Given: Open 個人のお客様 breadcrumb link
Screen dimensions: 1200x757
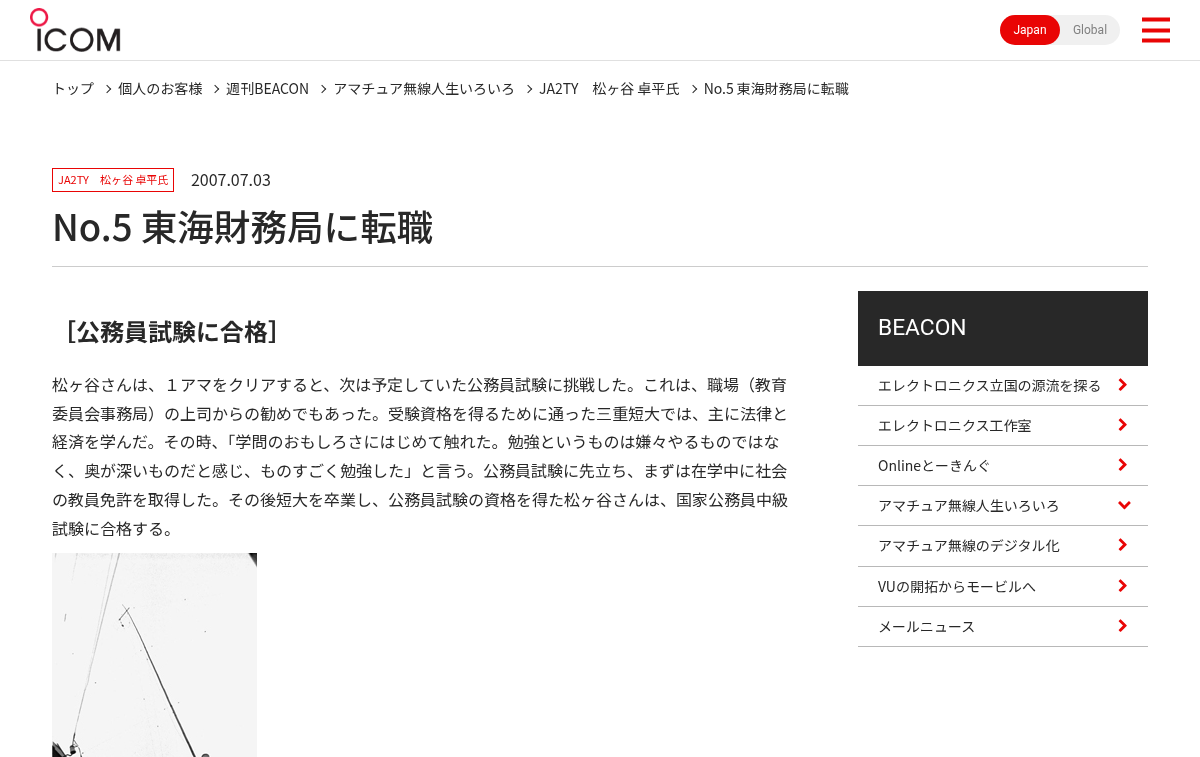Looking at the screenshot, I should pyautogui.click(x=160, y=89).
